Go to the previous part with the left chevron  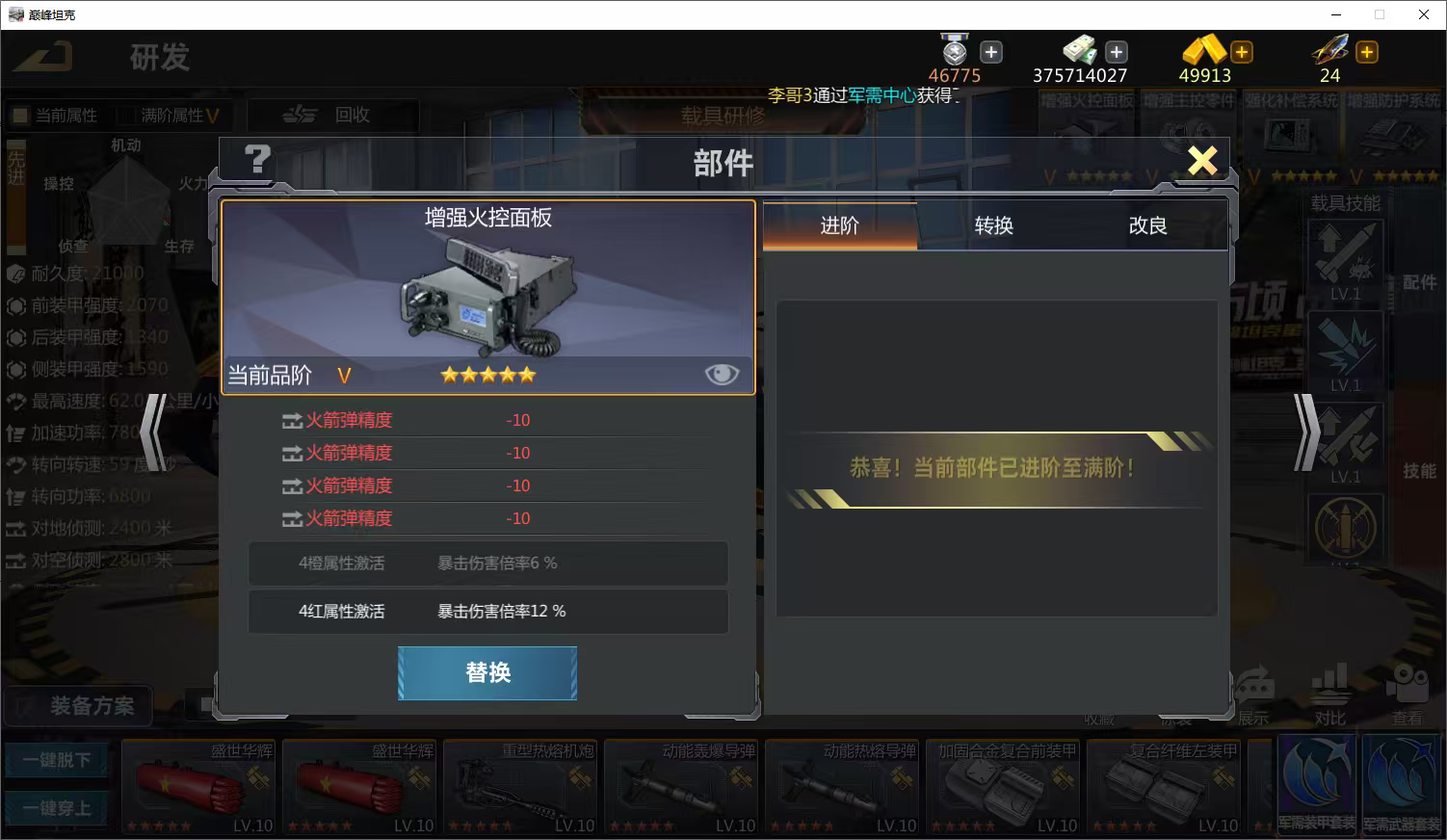tap(153, 432)
